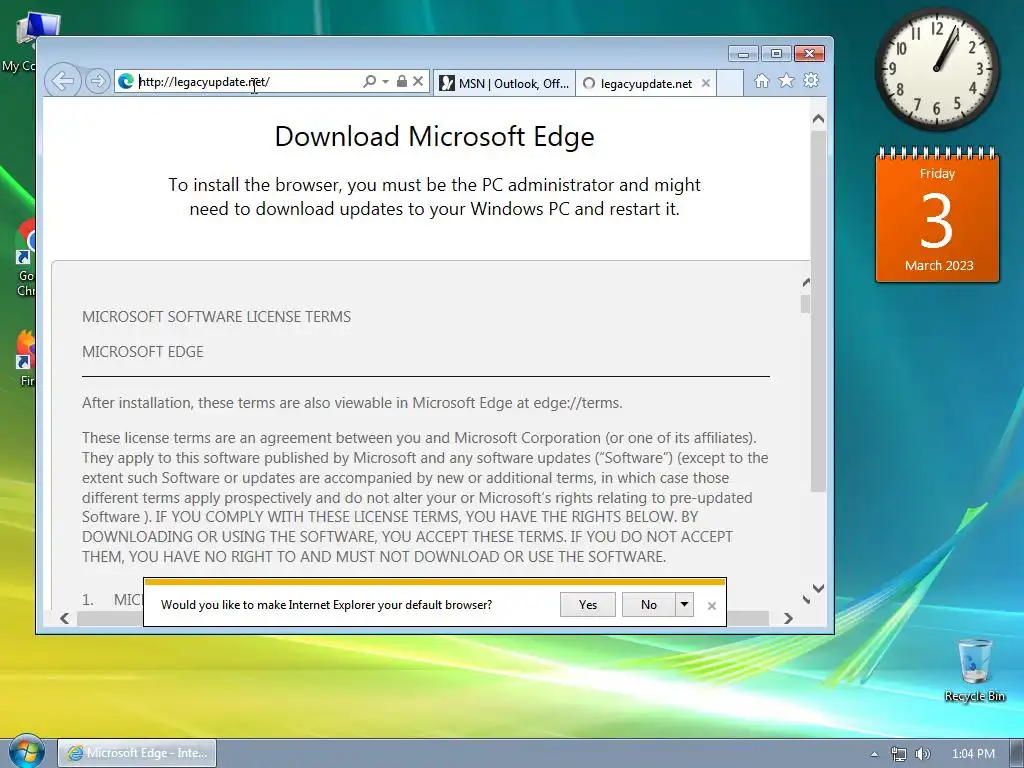Click the Edge logo in address bar

click(x=126, y=81)
